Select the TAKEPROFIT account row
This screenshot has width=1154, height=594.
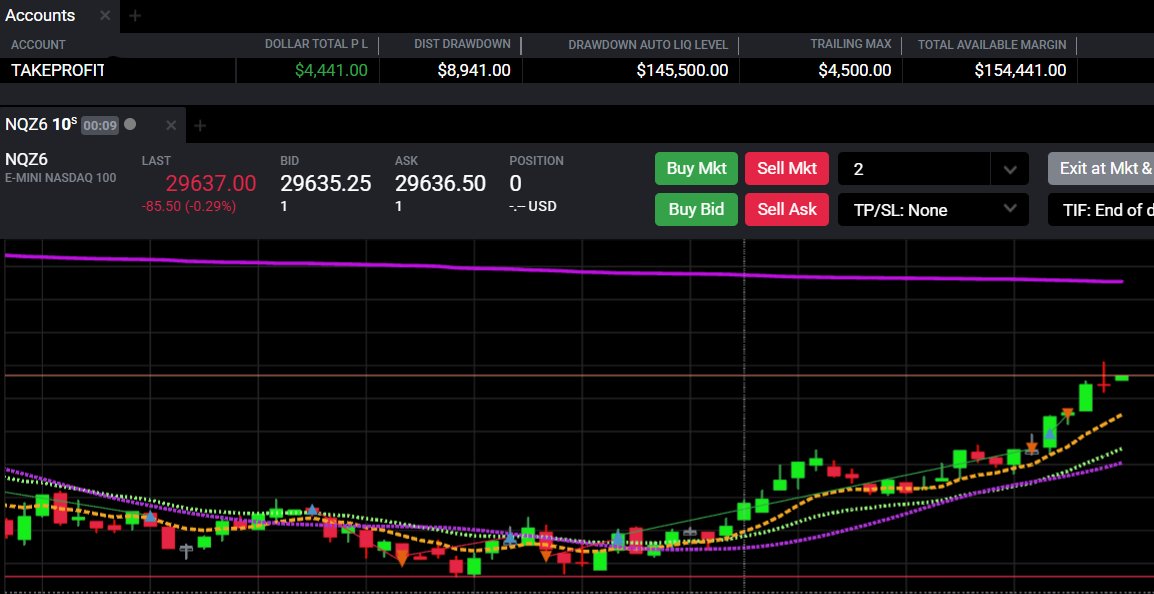pyautogui.click(x=577, y=71)
